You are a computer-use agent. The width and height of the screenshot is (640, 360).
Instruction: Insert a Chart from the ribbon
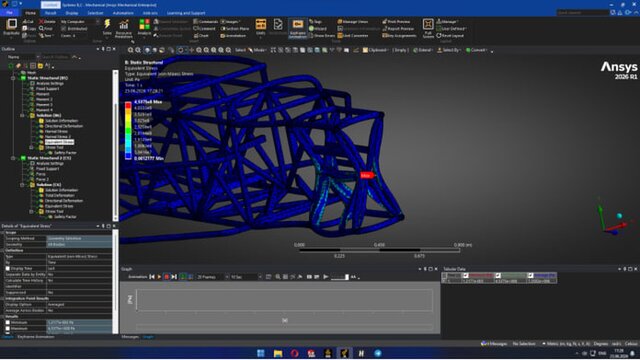[x=202, y=36]
